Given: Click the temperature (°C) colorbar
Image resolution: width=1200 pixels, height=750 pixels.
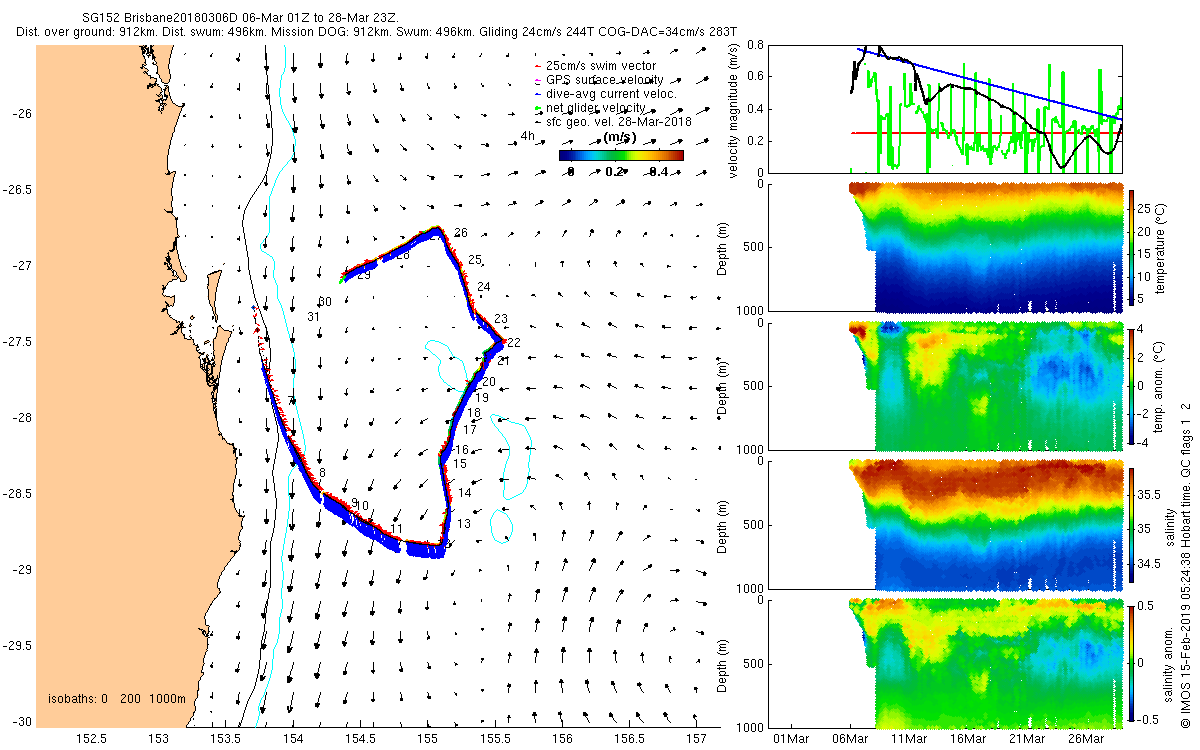Looking at the screenshot, I should coord(1132,247).
